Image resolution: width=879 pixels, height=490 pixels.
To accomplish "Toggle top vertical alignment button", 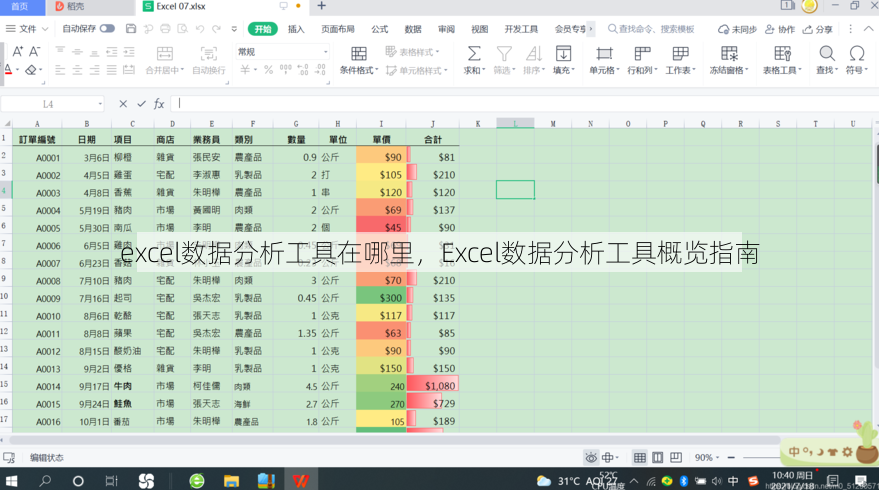I will click(60, 52).
